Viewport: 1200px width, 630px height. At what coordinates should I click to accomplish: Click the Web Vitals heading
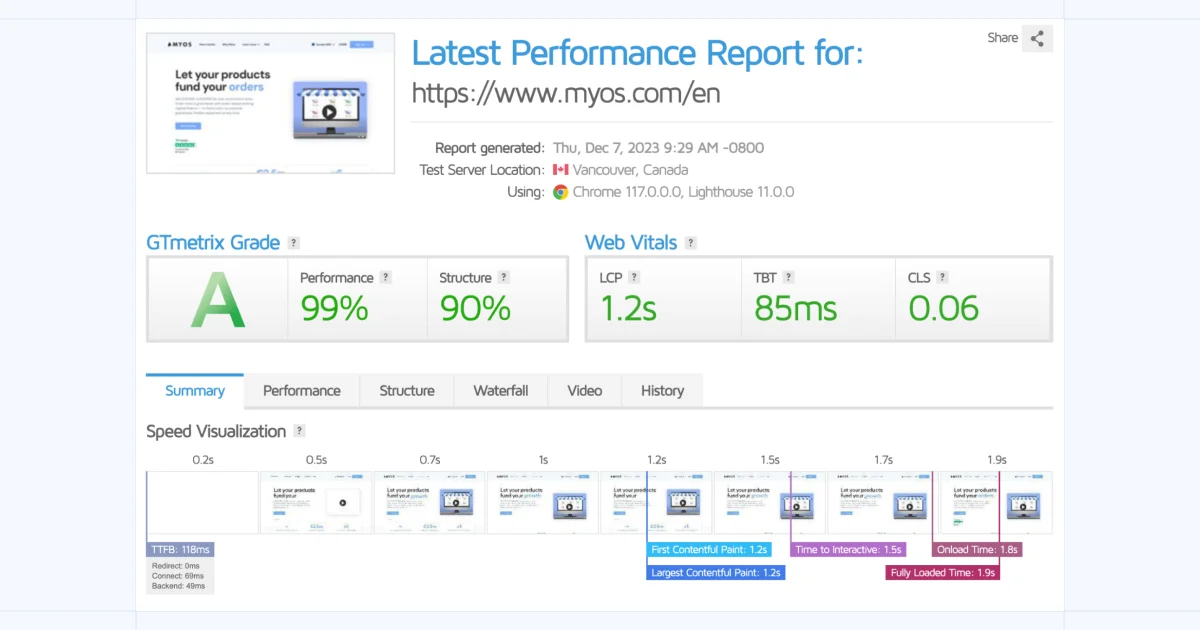pos(631,243)
